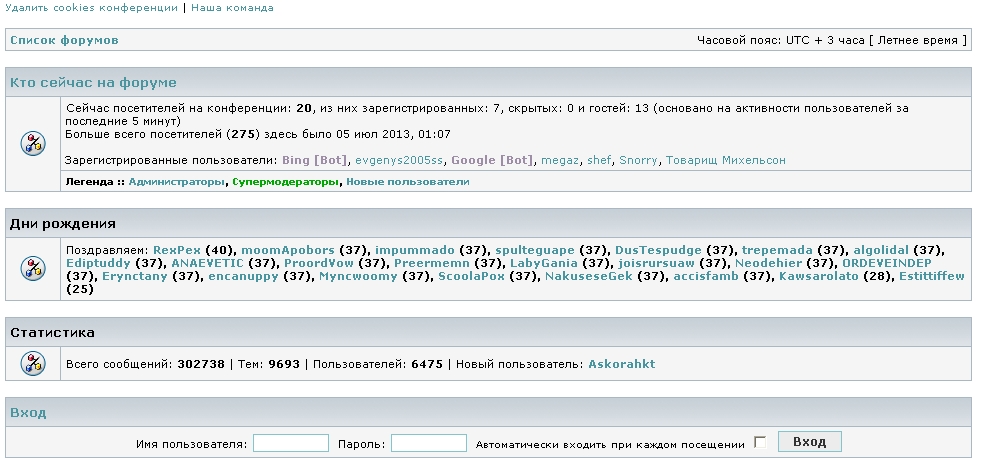Focus the Имя пользователя username field
981x458 pixels.
tap(291, 443)
